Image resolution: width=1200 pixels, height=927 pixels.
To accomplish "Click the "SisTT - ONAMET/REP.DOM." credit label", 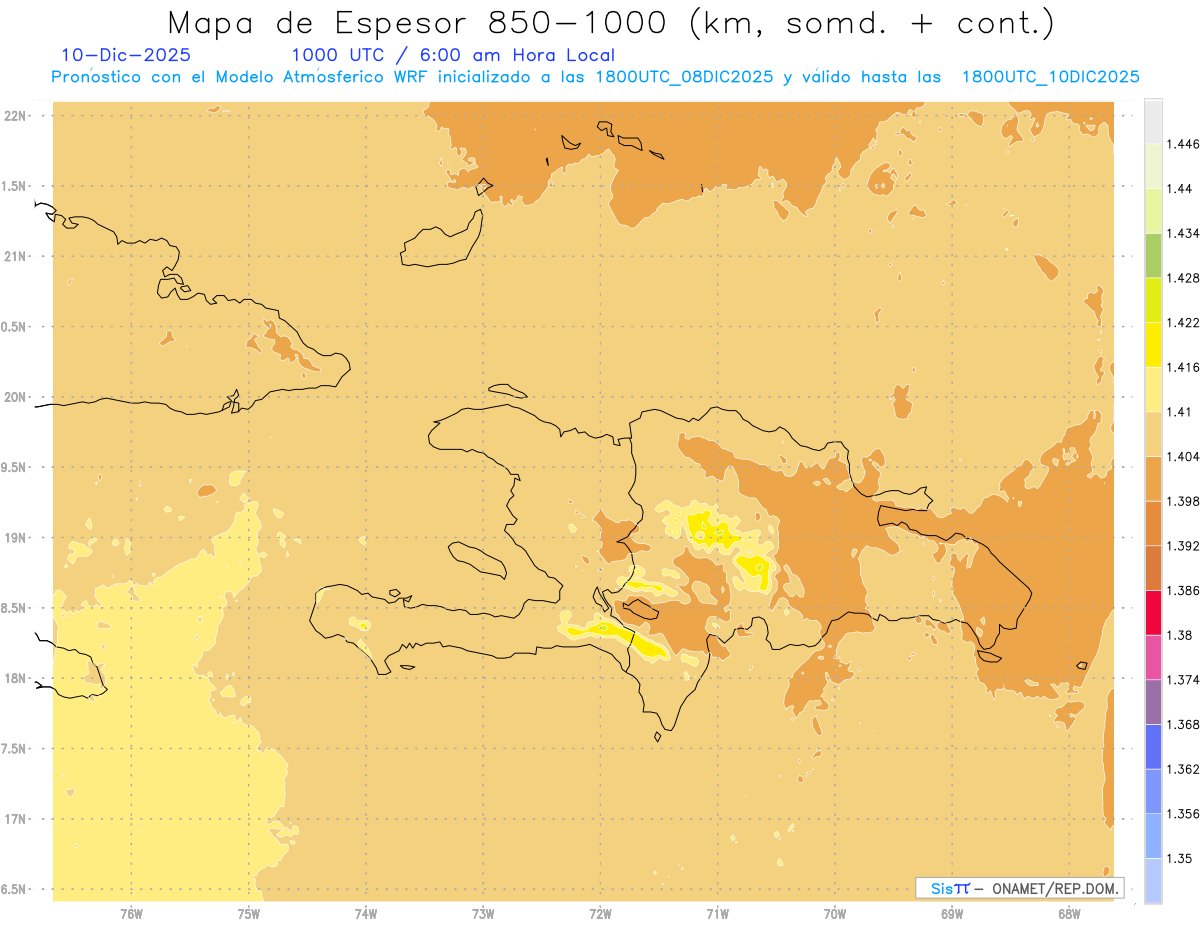I will click(x=1019, y=888).
